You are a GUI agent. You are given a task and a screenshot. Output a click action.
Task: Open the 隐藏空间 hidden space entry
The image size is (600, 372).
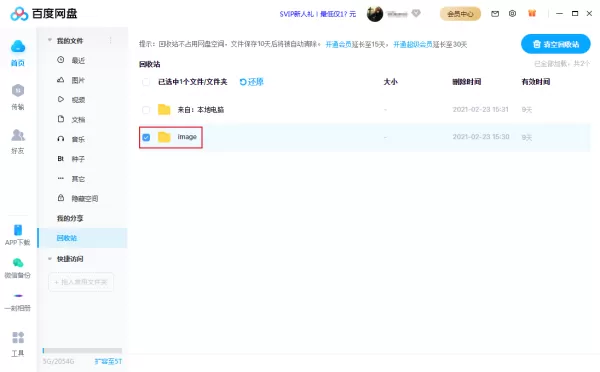click(85, 199)
